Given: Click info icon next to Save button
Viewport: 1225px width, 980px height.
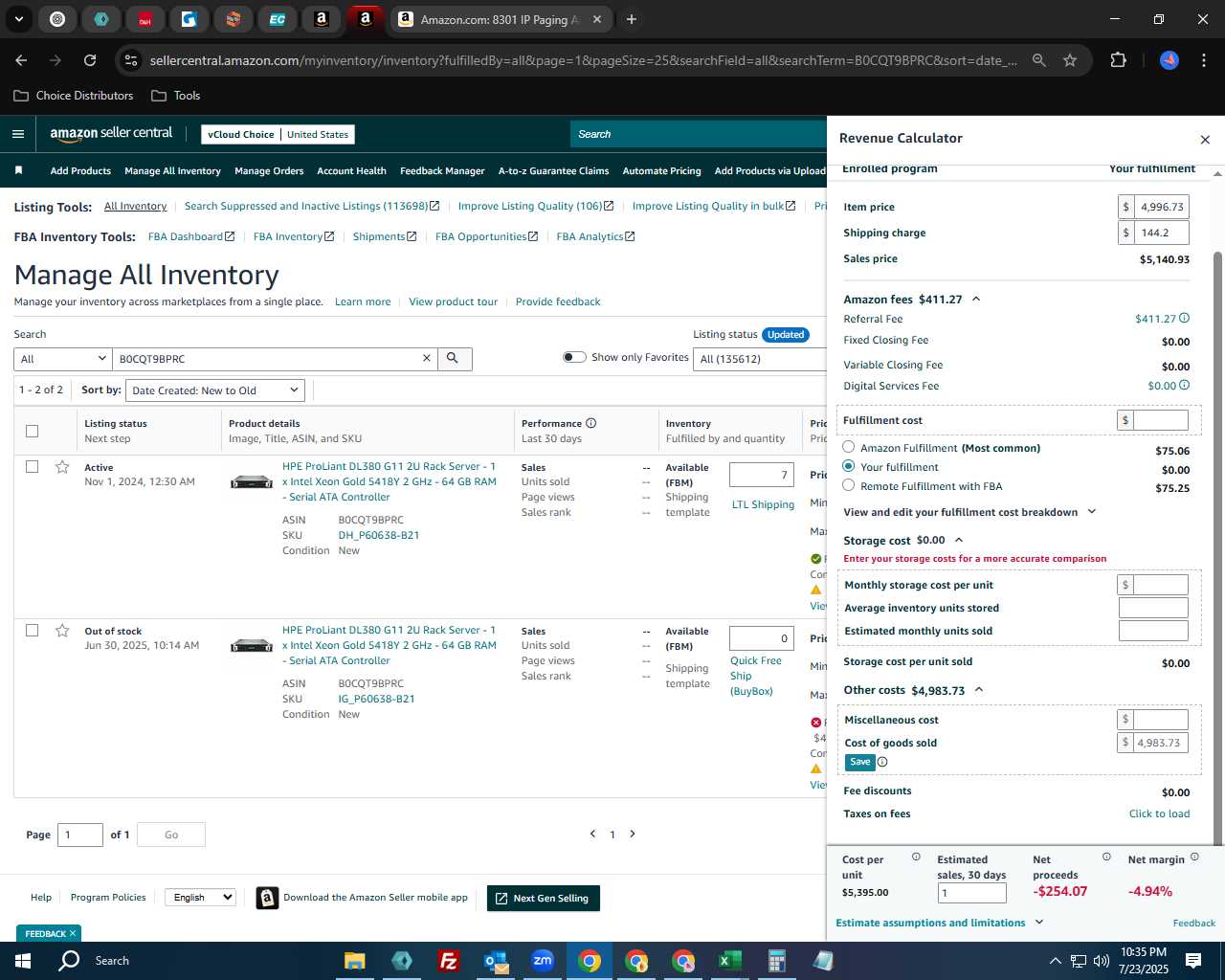Looking at the screenshot, I should [x=882, y=763].
